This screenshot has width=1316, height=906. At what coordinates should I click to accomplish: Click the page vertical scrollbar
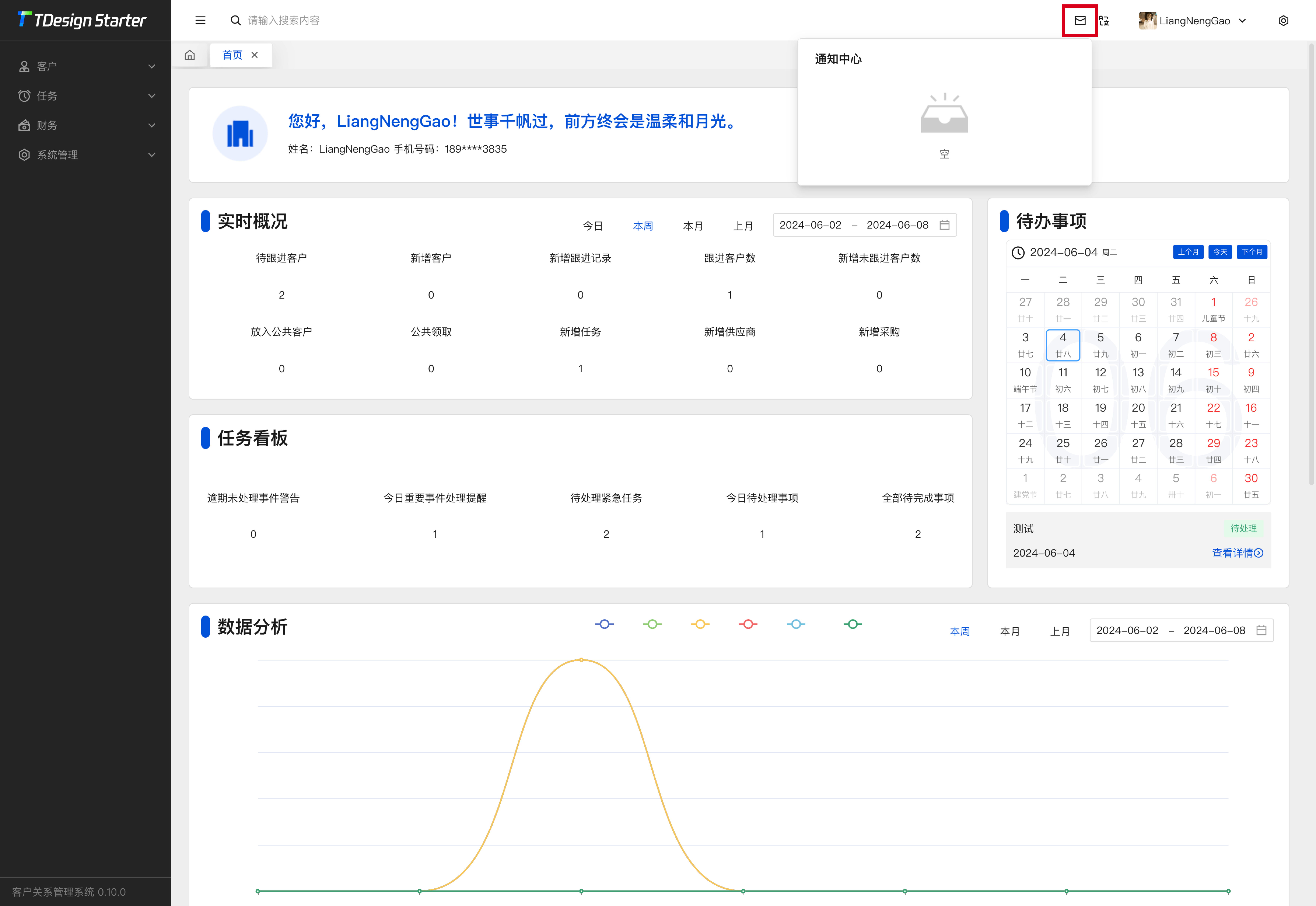[1311, 264]
